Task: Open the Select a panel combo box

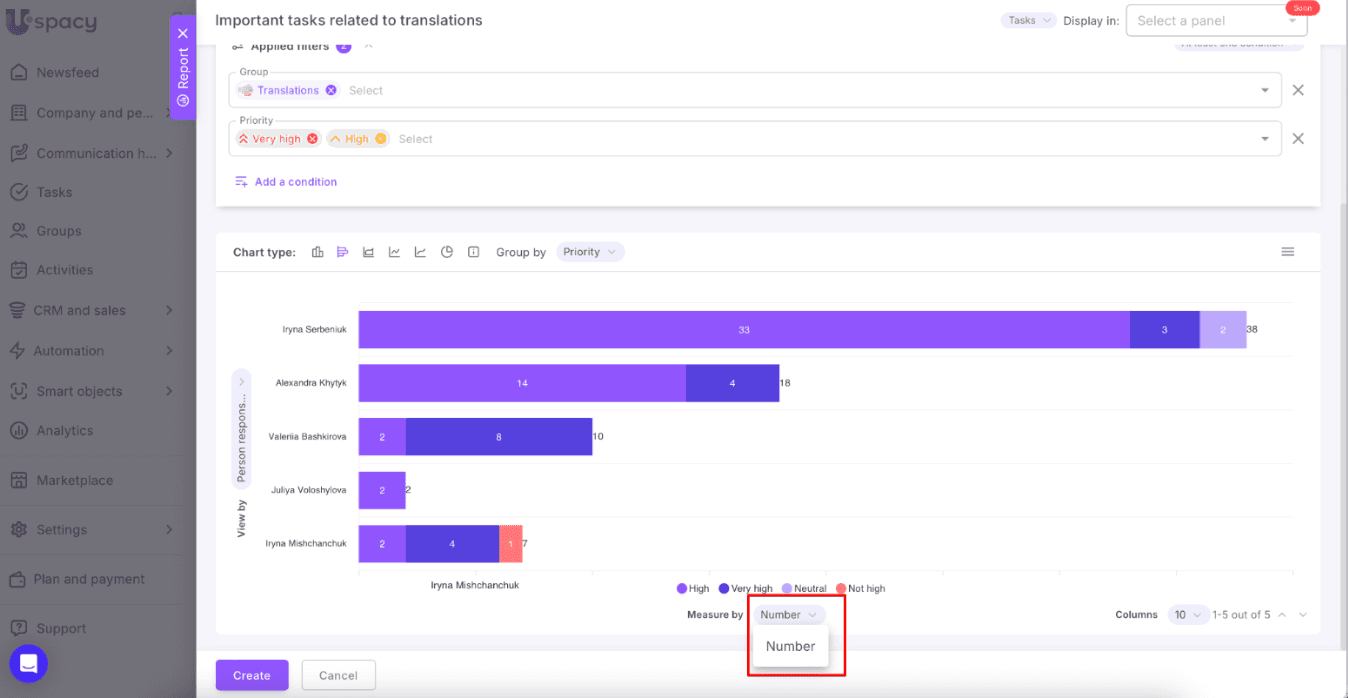Action: [1216, 20]
